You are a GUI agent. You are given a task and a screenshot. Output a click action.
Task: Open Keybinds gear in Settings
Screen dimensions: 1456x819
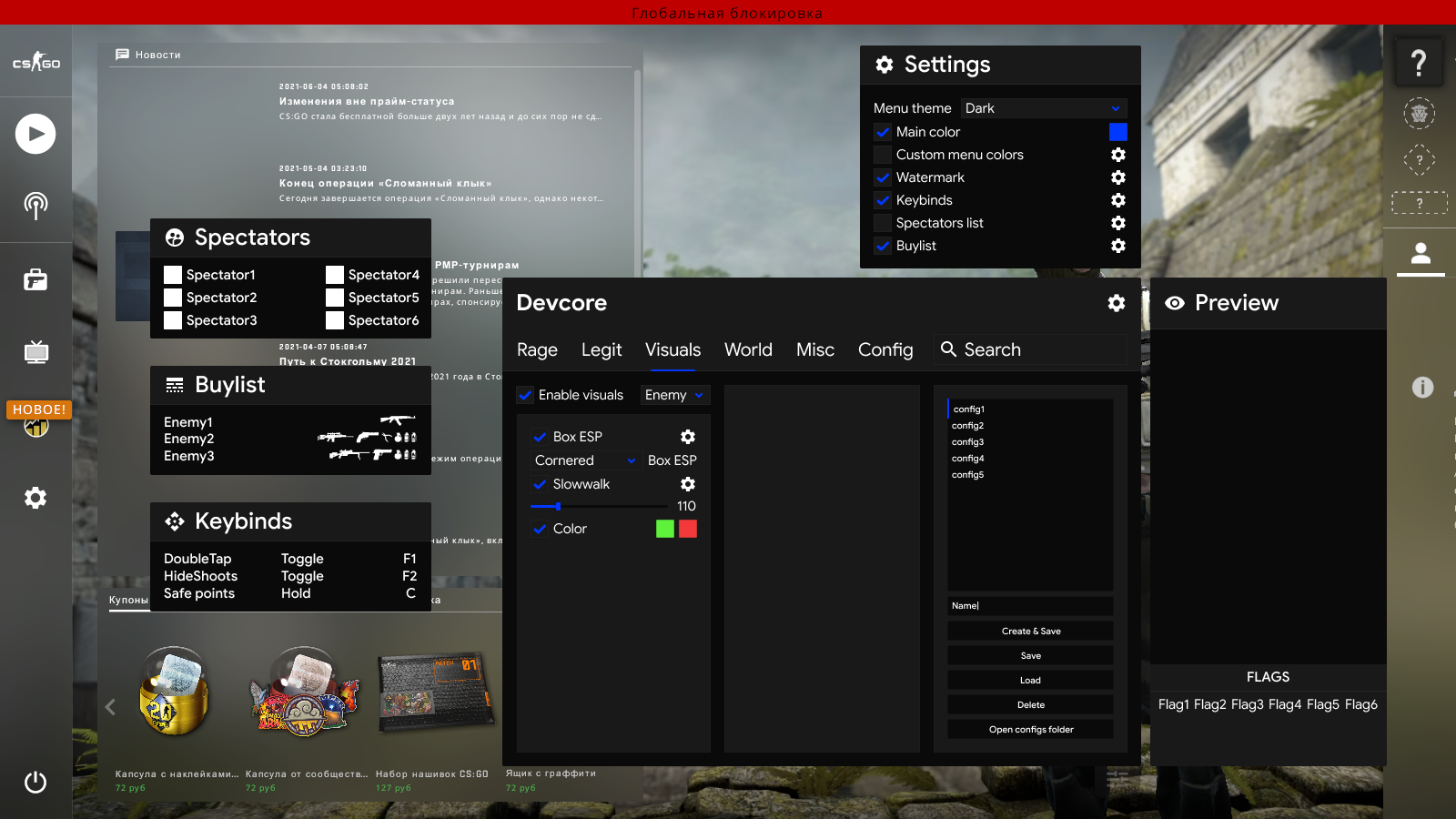point(1118,200)
